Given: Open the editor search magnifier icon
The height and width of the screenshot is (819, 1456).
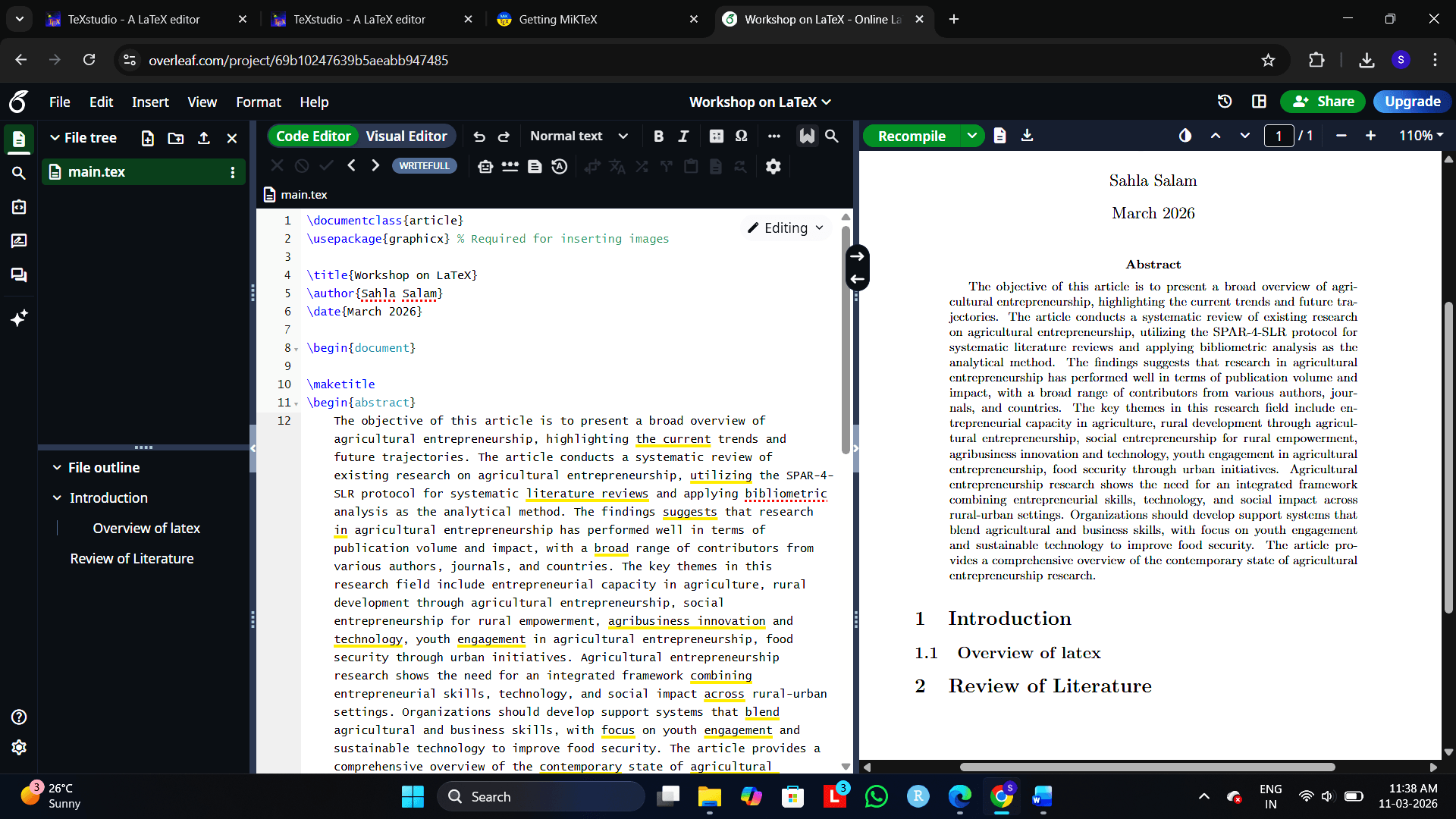Looking at the screenshot, I should tap(832, 136).
